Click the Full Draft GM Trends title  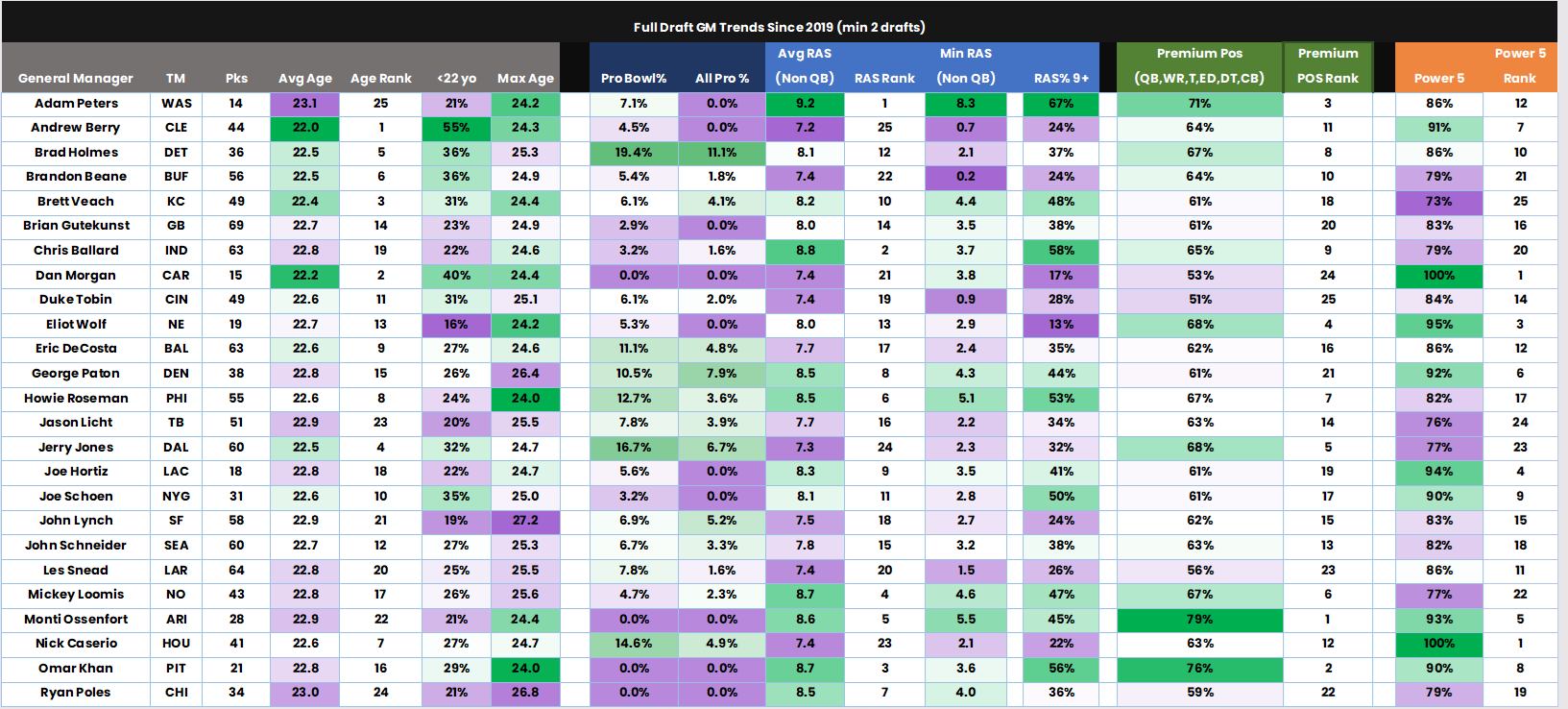(779, 27)
